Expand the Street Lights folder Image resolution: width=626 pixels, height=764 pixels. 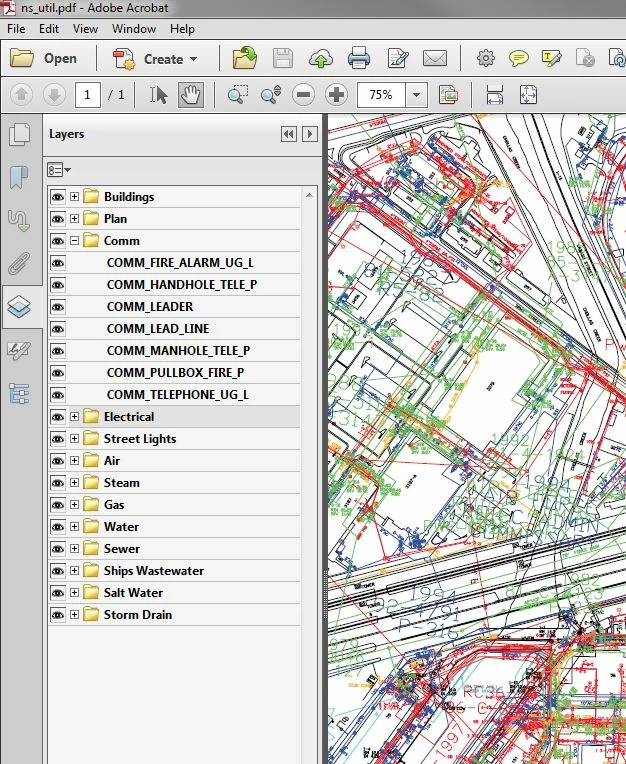click(x=74, y=439)
